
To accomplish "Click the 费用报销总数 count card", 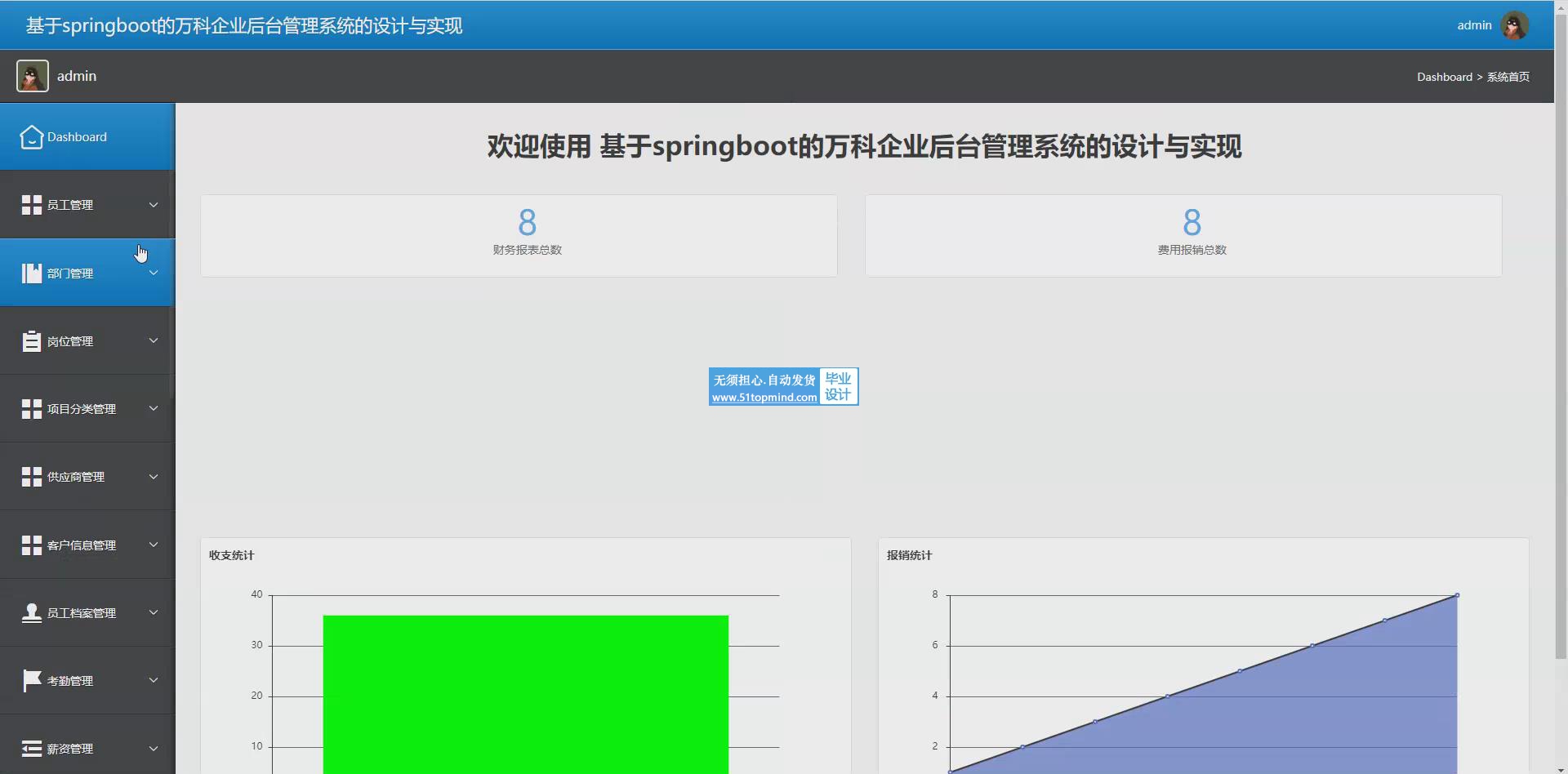I will (x=1183, y=236).
